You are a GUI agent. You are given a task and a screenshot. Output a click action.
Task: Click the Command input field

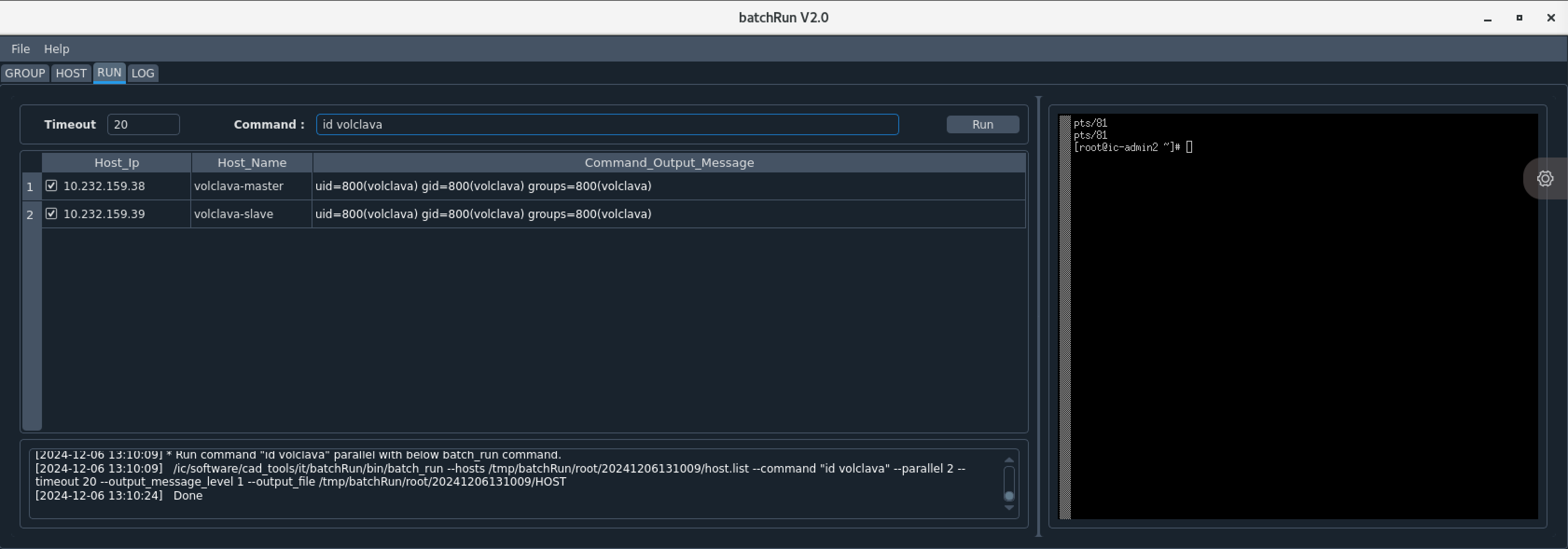tap(606, 124)
